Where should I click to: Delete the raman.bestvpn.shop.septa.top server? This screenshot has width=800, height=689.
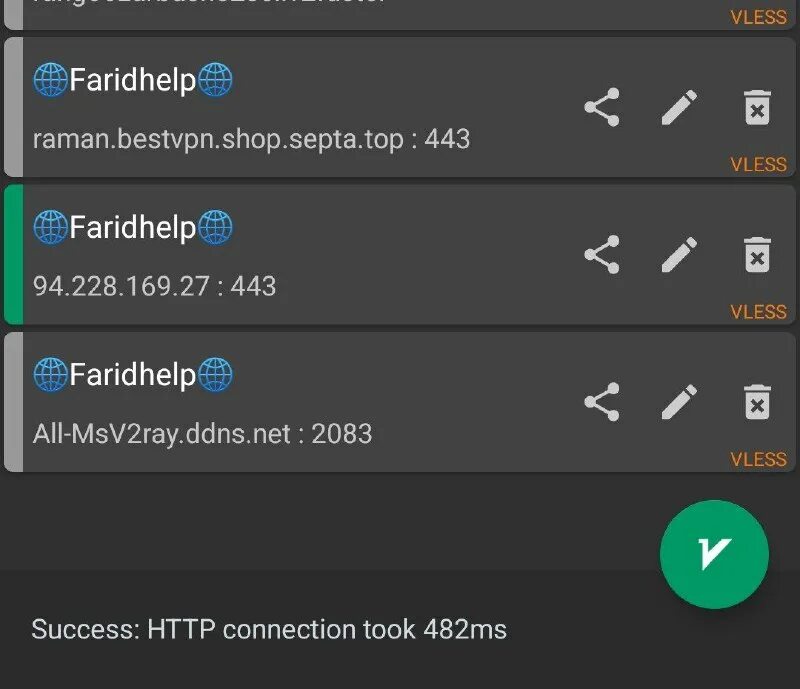(x=757, y=107)
